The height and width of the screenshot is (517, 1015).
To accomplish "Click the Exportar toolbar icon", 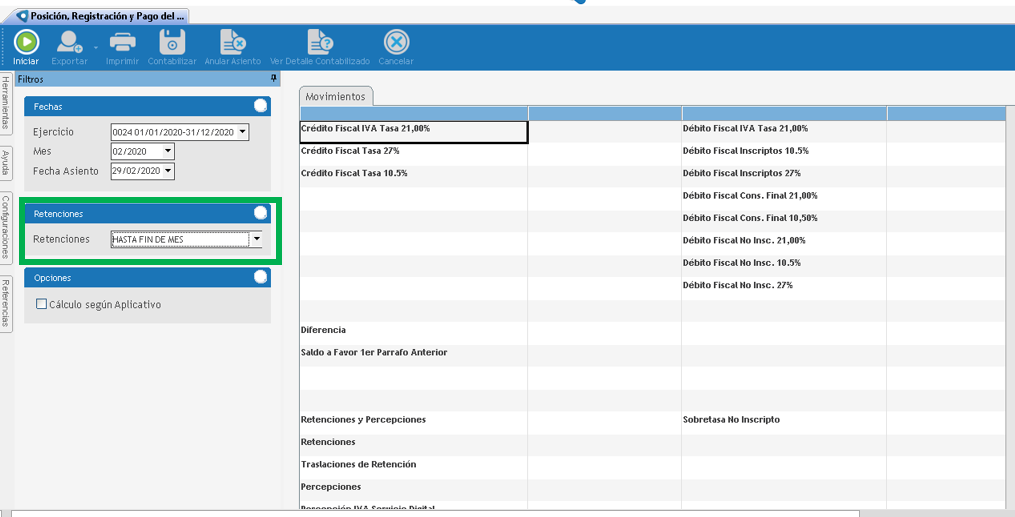I will (x=70, y=42).
